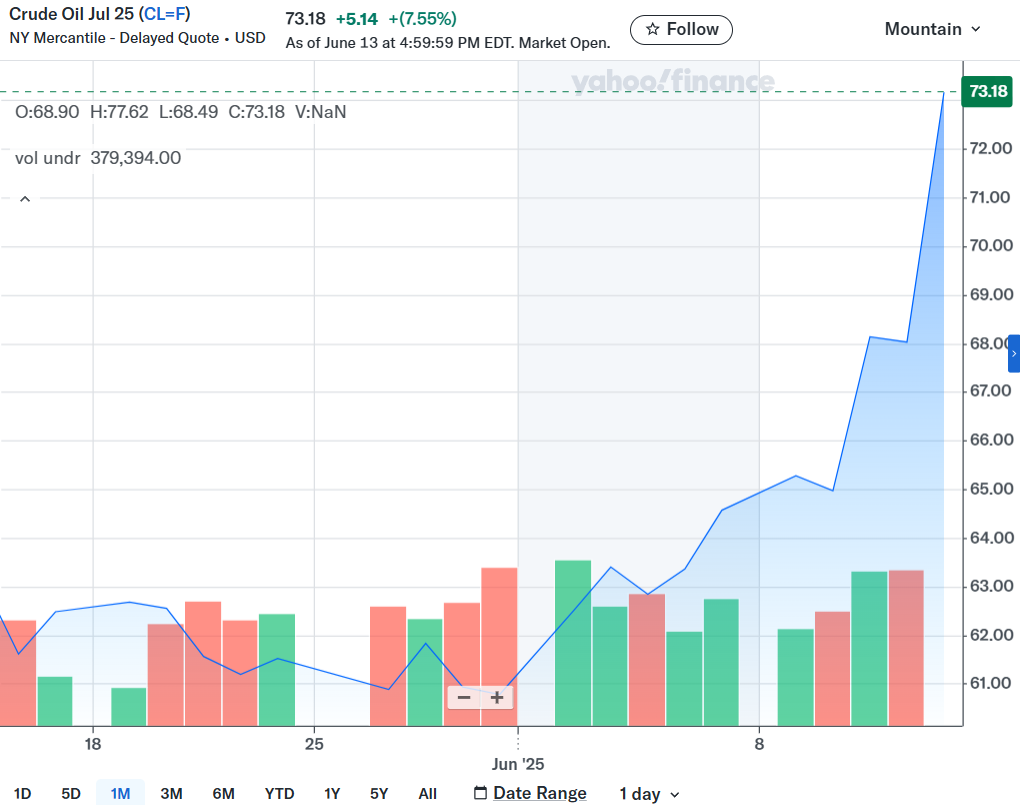Click the Follow star button
Screen dimensions: 1020x805
681,30
